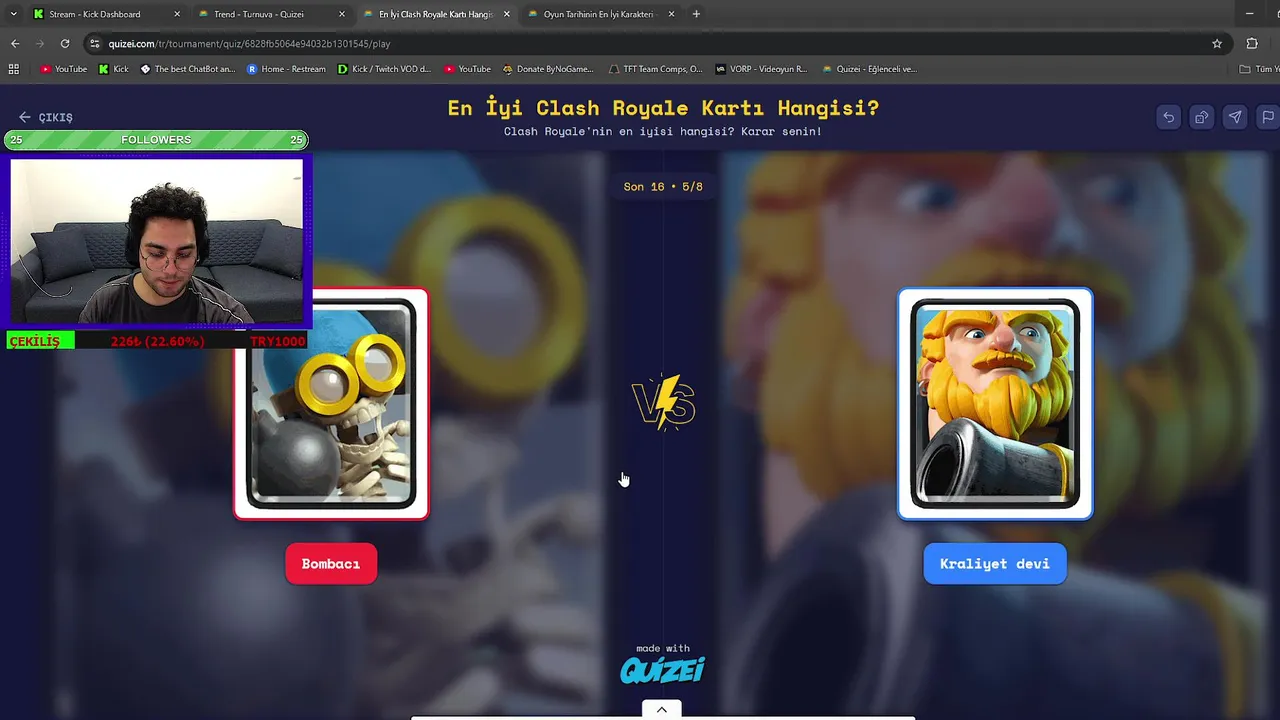Open Quizei - Eğlenceli bookmark
This screenshot has height=720, width=1280.
[x=869, y=69]
